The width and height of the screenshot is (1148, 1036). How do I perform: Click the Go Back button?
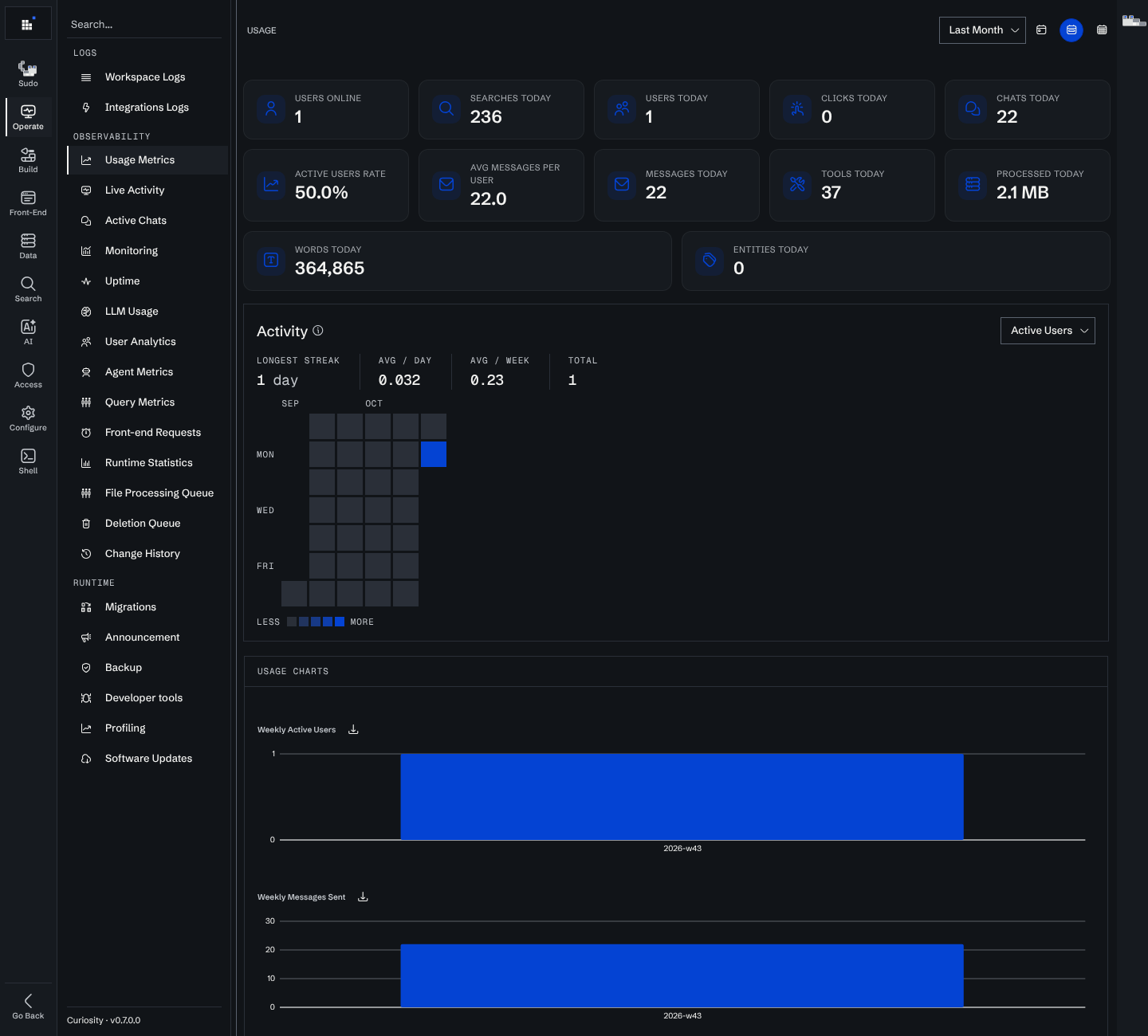click(28, 1007)
